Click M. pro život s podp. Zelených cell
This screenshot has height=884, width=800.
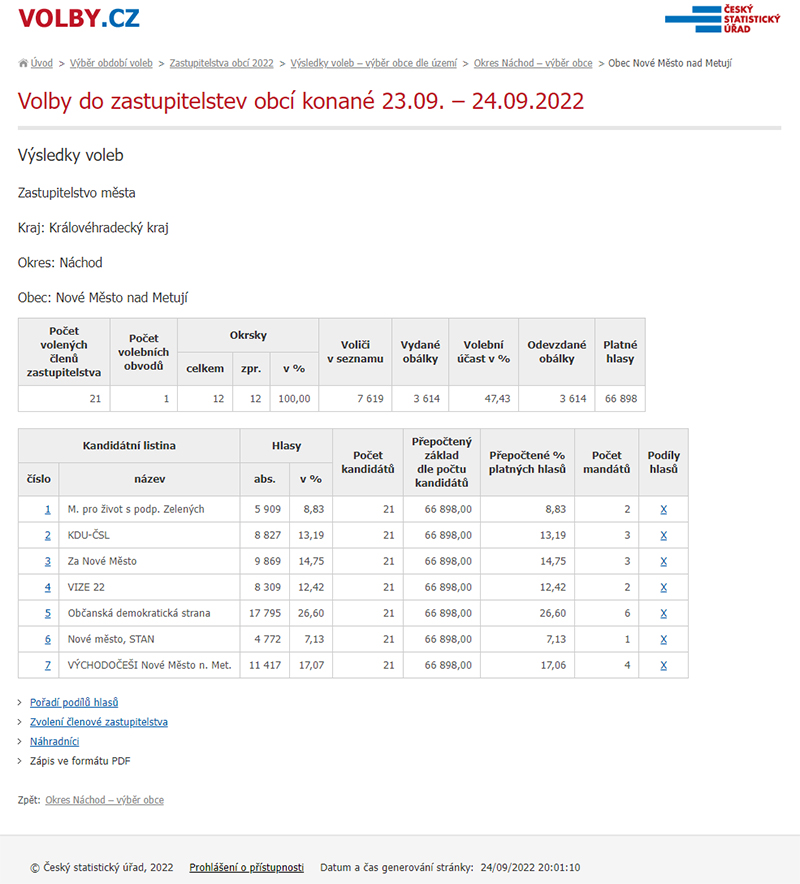click(149, 509)
